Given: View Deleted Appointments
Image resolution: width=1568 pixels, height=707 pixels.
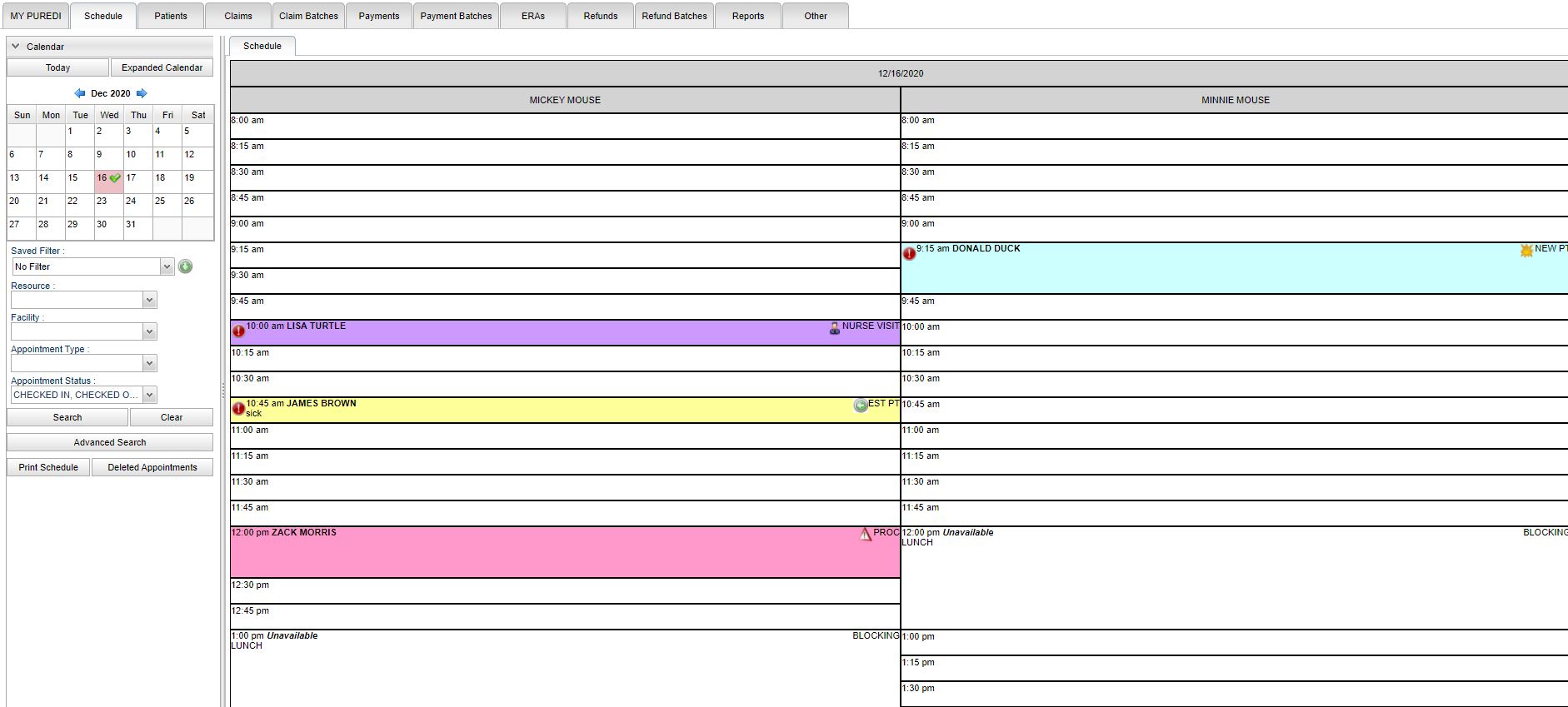Looking at the screenshot, I should pyautogui.click(x=152, y=467).
